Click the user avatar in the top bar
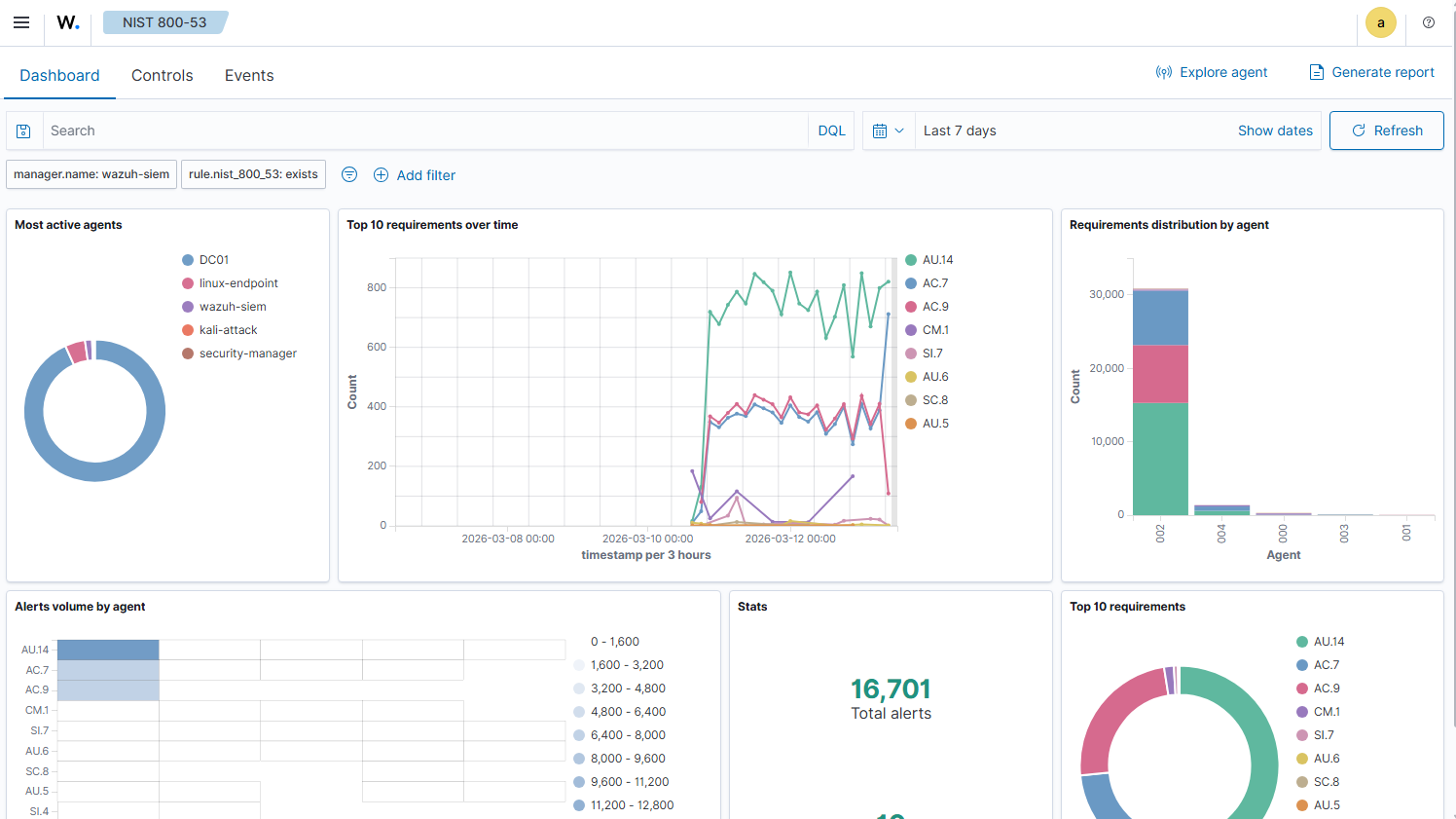The width and height of the screenshot is (1456, 819). pyautogui.click(x=1381, y=22)
